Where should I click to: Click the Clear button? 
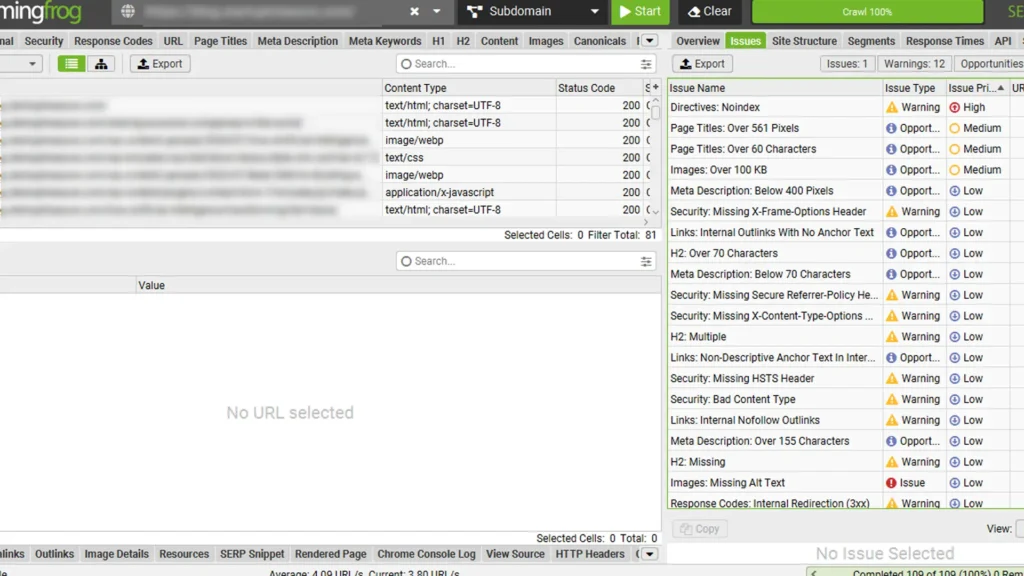click(710, 12)
